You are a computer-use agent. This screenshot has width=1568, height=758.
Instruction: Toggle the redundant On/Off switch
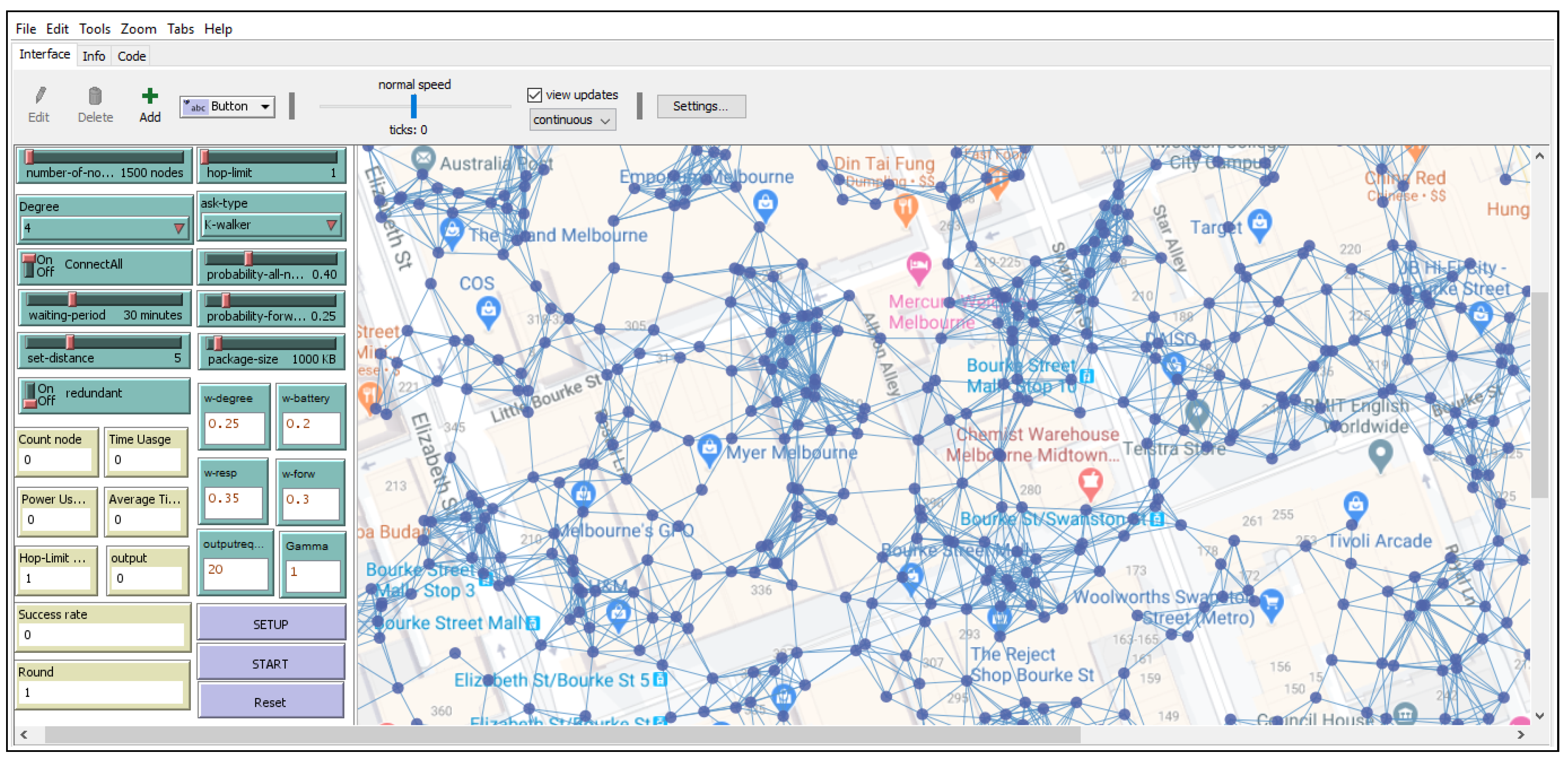[29, 394]
